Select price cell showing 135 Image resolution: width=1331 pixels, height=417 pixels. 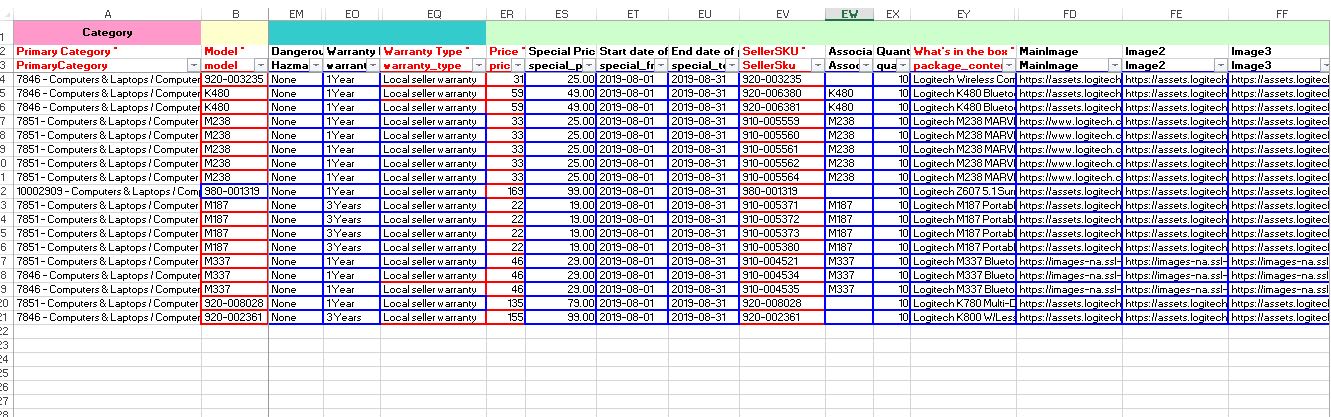(507, 303)
